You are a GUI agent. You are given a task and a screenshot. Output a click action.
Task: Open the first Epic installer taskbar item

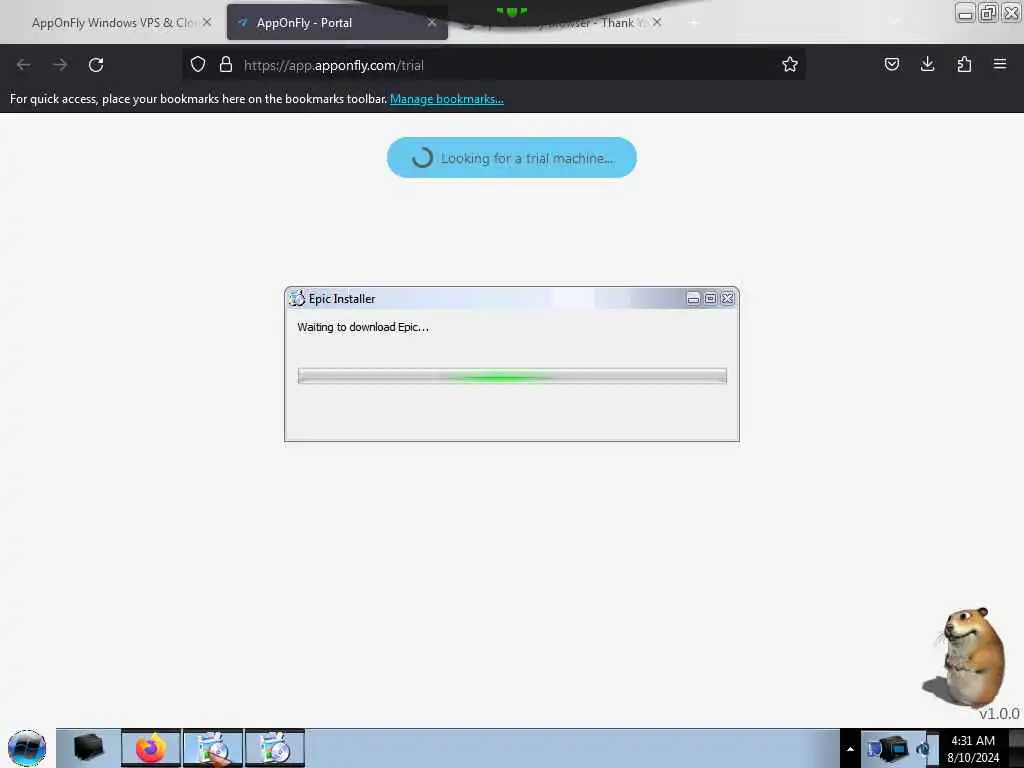[x=213, y=748]
